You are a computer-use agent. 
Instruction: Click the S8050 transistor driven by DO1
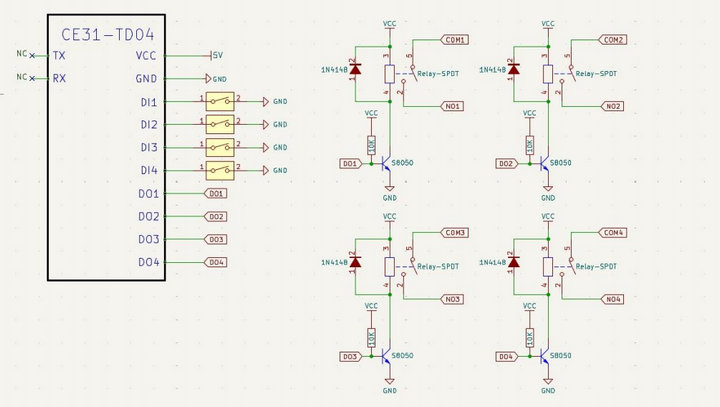point(387,163)
